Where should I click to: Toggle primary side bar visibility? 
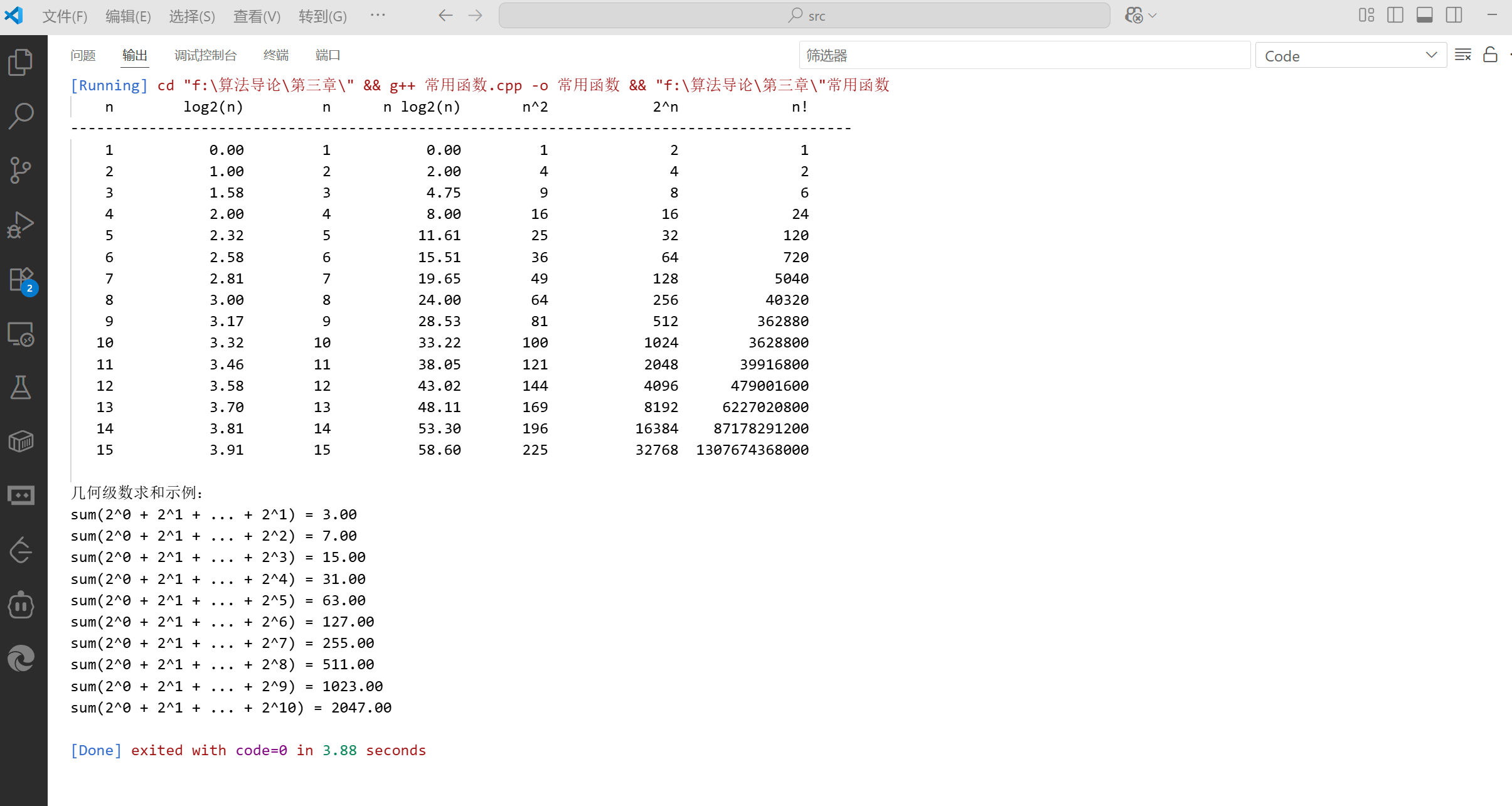(x=1395, y=15)
